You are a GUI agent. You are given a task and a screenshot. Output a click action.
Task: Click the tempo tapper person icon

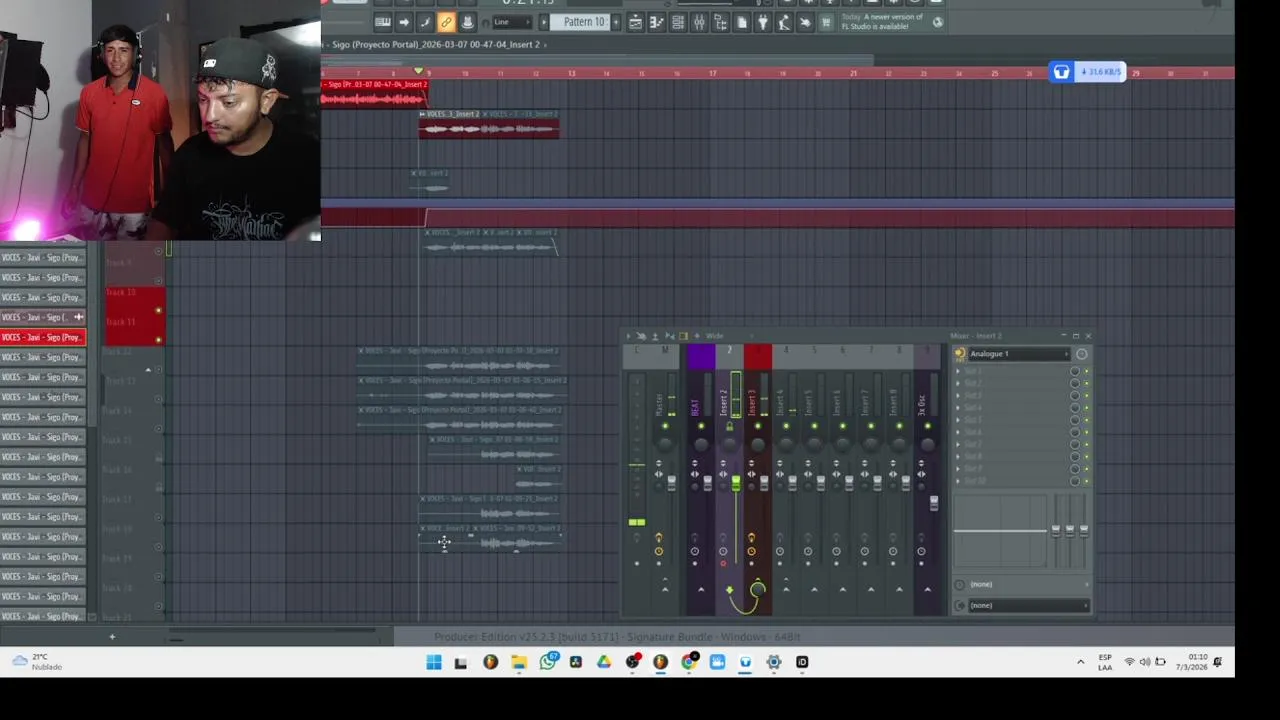[x=784, y=22]
